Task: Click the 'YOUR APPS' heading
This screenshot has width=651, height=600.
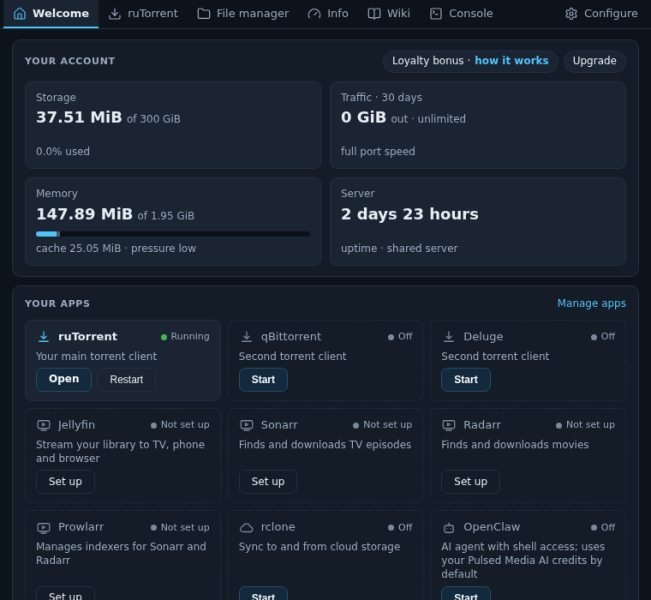Action: [x=57, y=304]
